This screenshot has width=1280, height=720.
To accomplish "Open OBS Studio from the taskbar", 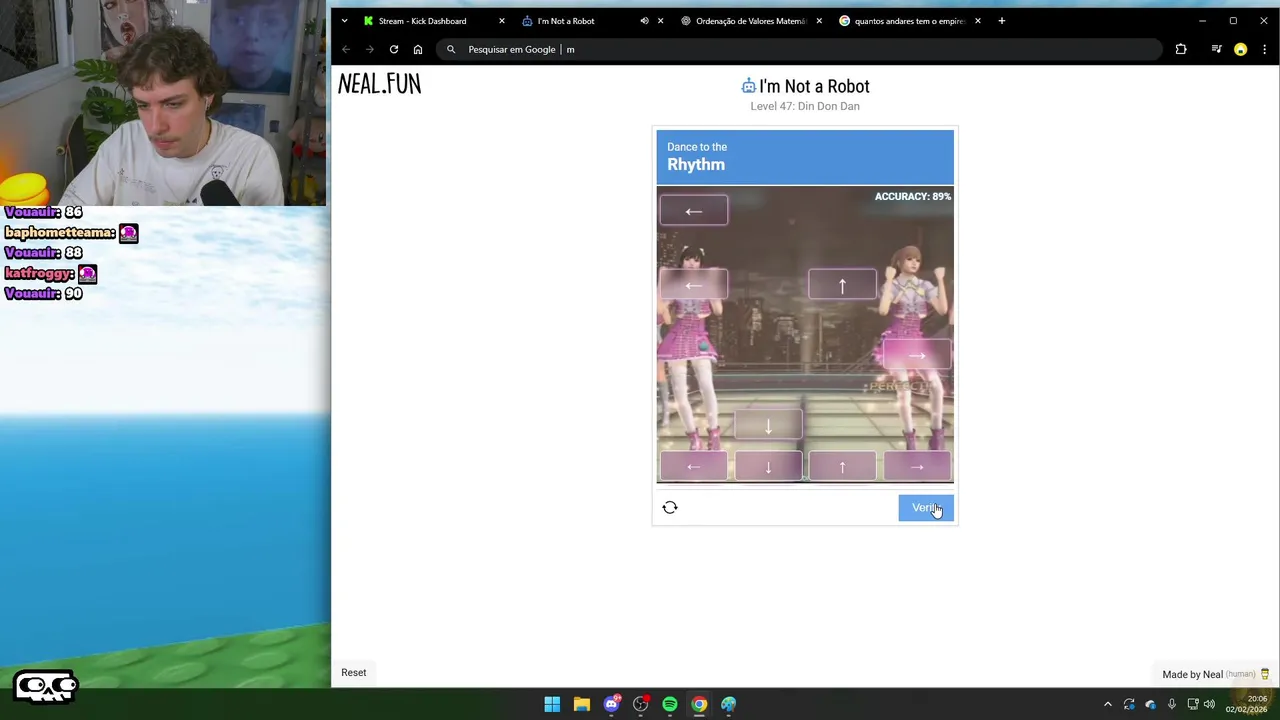I will point(640,704).
